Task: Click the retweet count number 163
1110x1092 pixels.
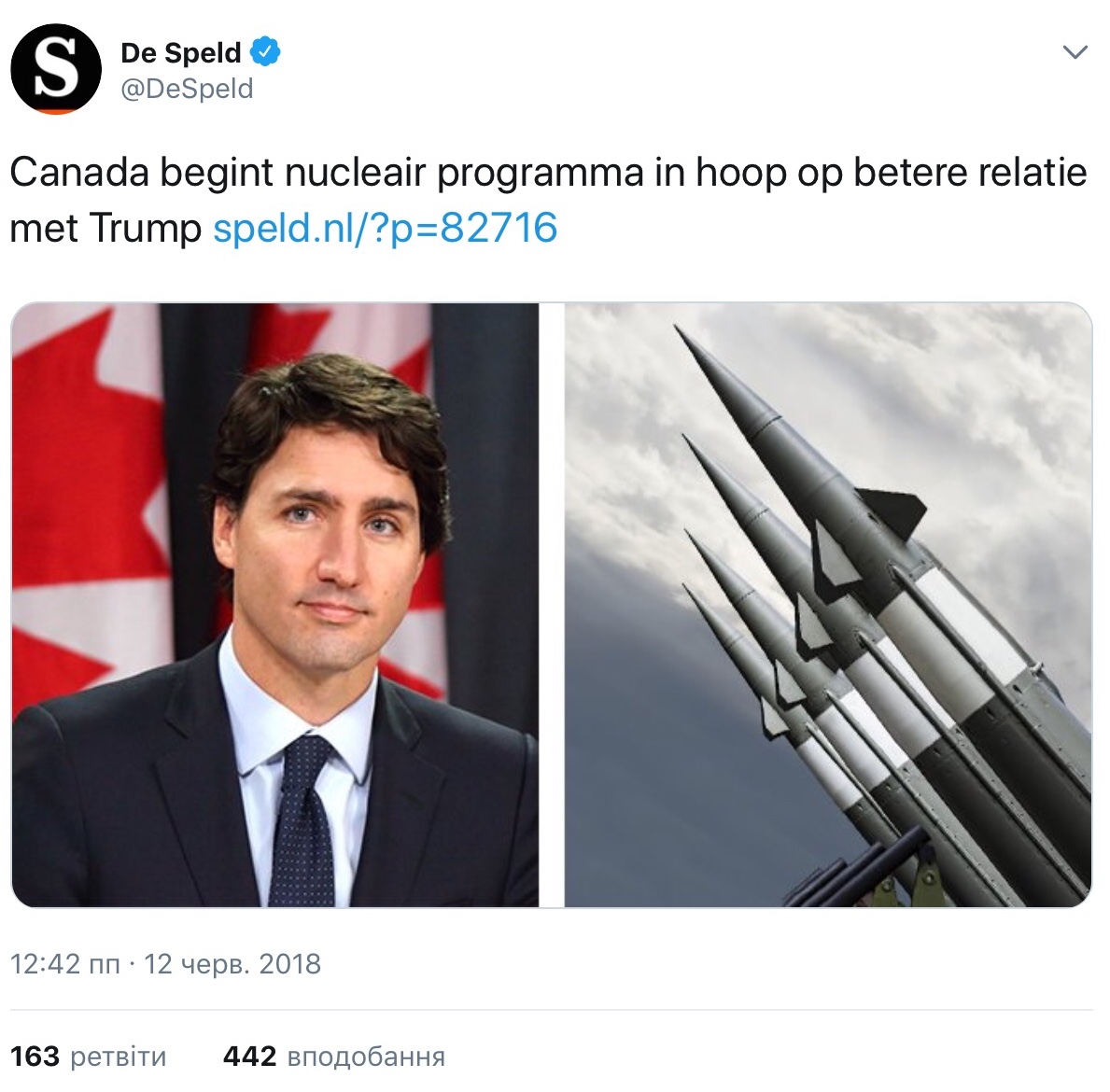Action: [x=35, y=1057]
